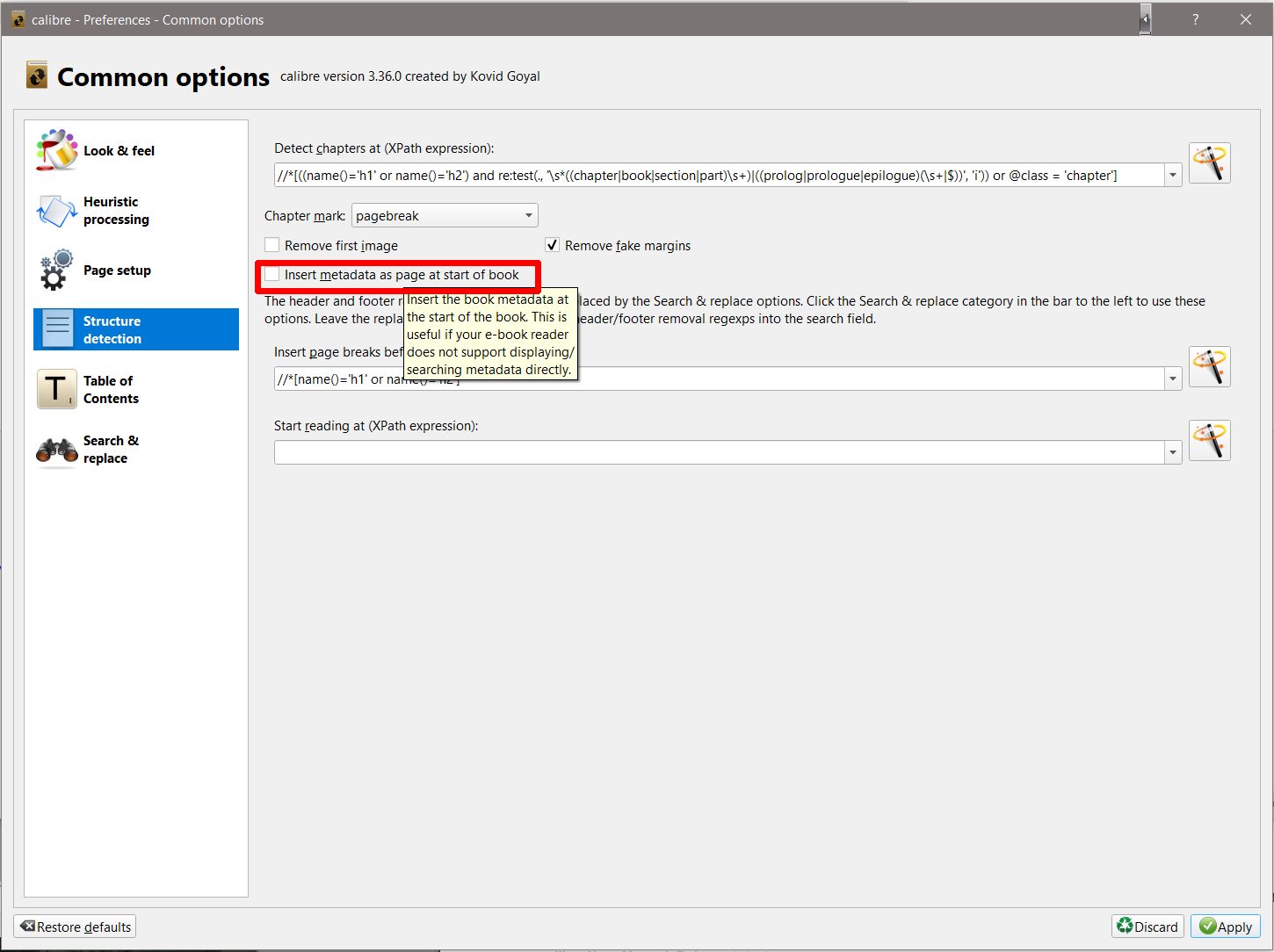Image resolution: width=1274 pixels, height=952 pixels.
Task: Expand Start reading at dropdown arrow
Action: 1172,453
